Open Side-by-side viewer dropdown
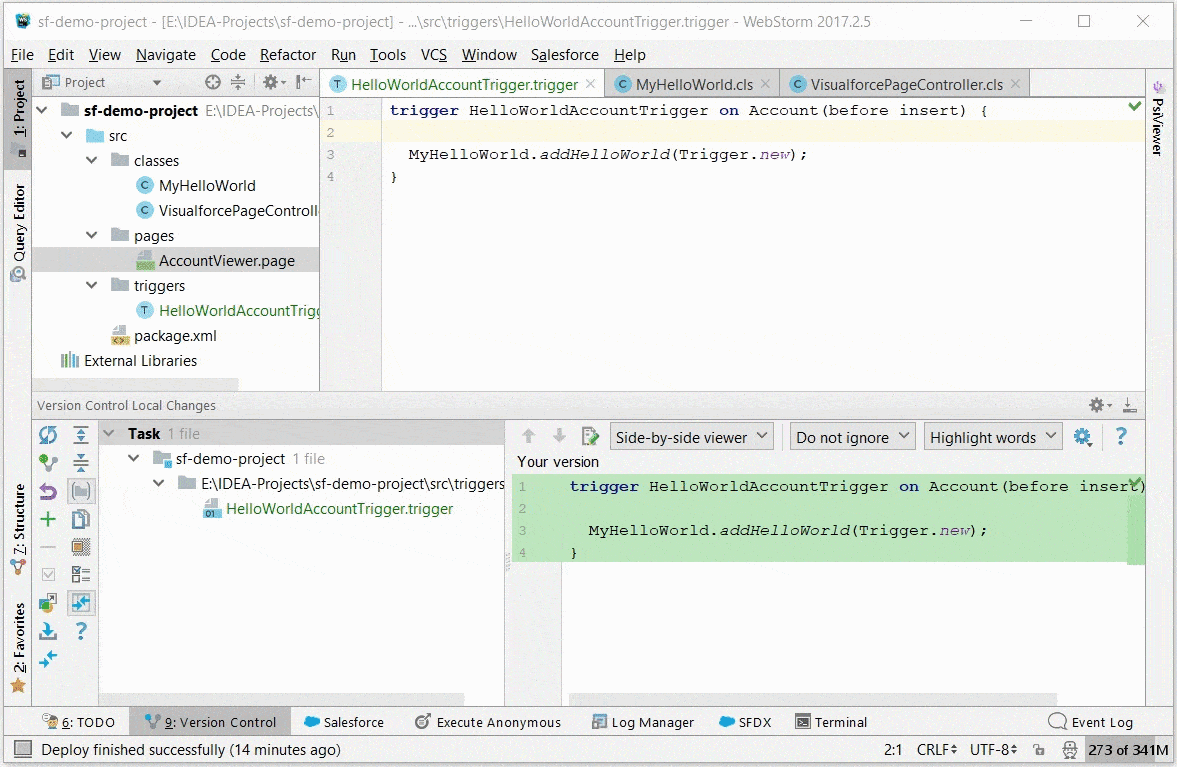1177x767 pixels. coord(691,437)
